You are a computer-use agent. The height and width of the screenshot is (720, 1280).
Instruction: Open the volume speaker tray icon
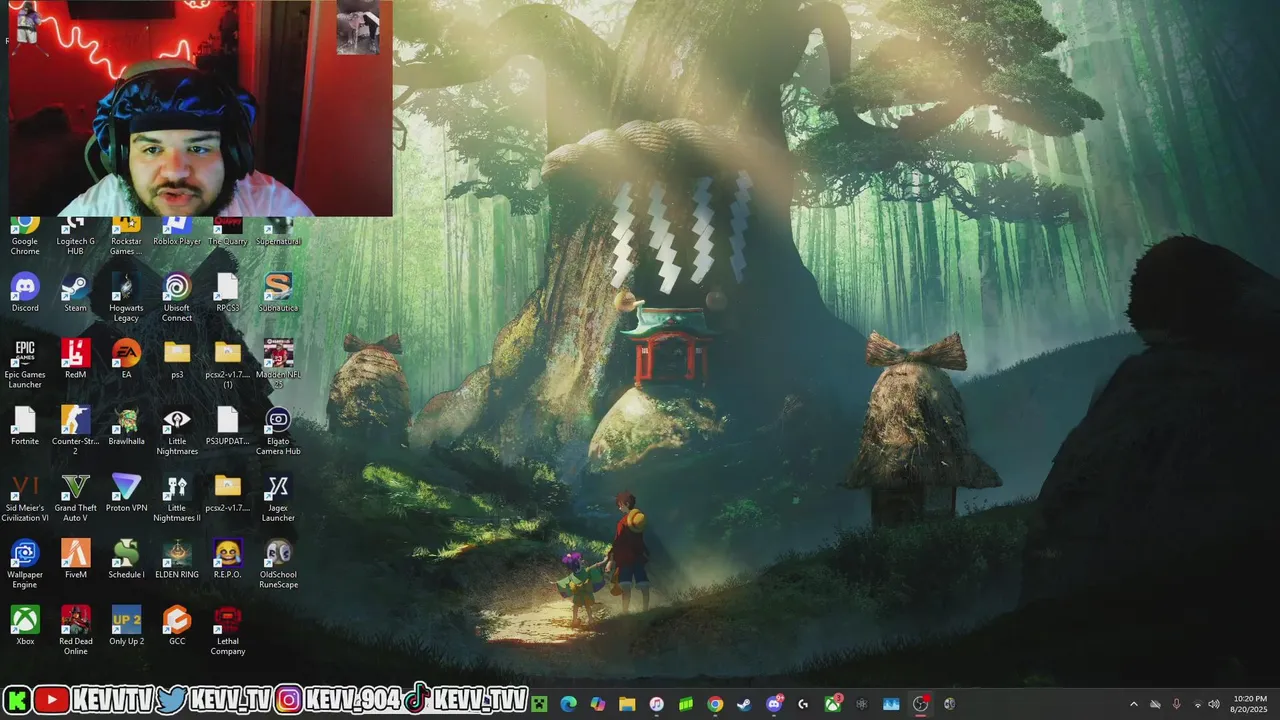tap(1214, 704)
